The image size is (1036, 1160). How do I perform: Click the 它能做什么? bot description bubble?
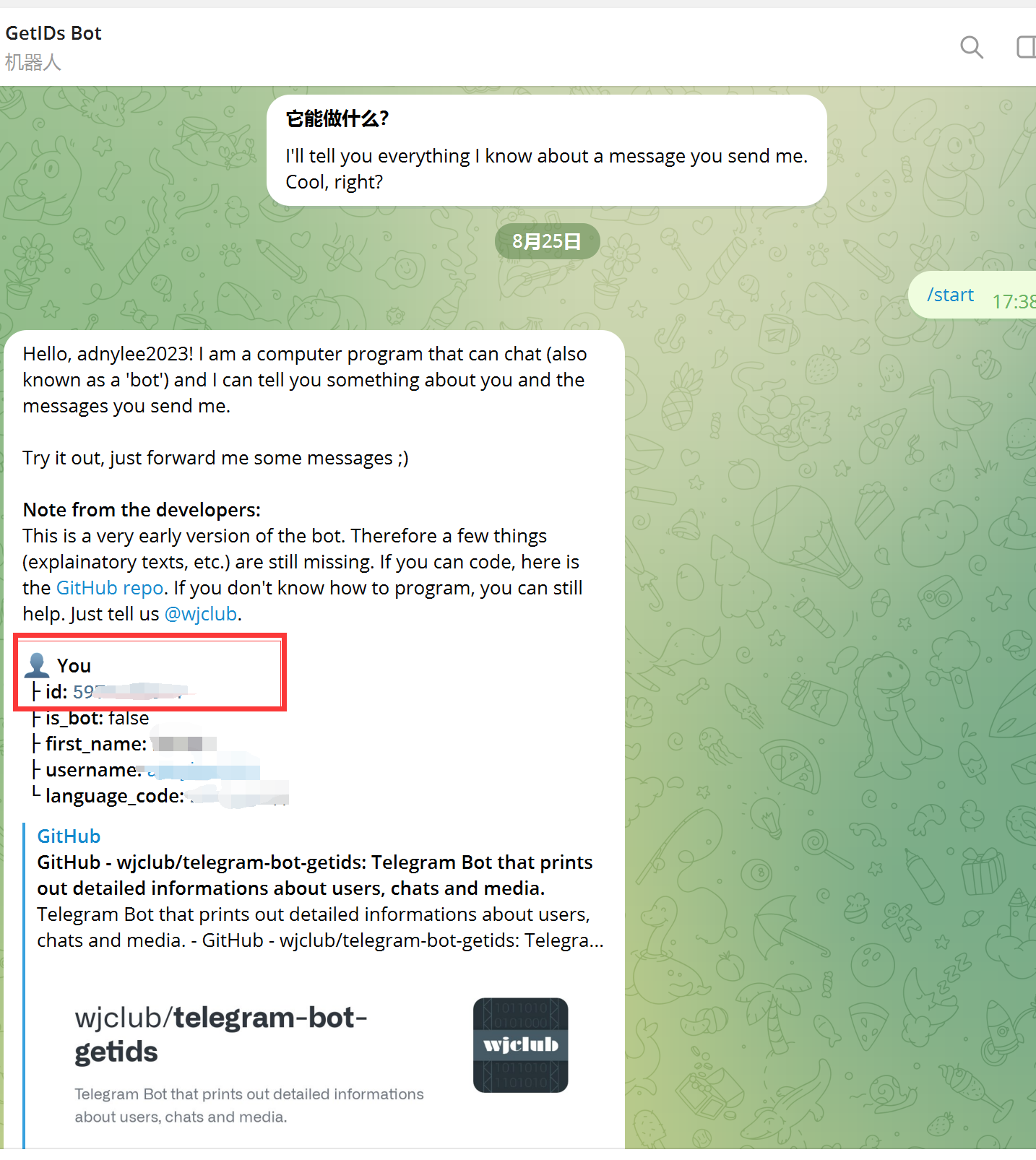[547, 150]
